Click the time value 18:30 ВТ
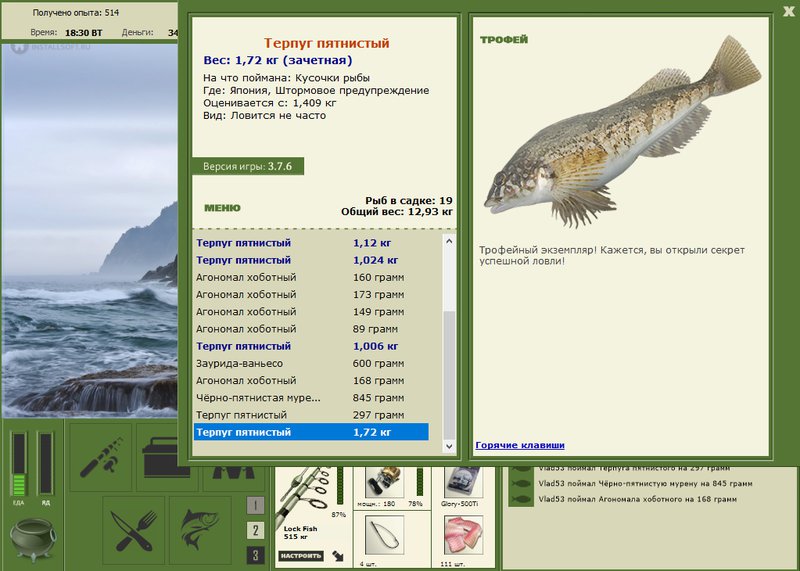This screenshot has width=800, height=571. click(x=84, y=33)
